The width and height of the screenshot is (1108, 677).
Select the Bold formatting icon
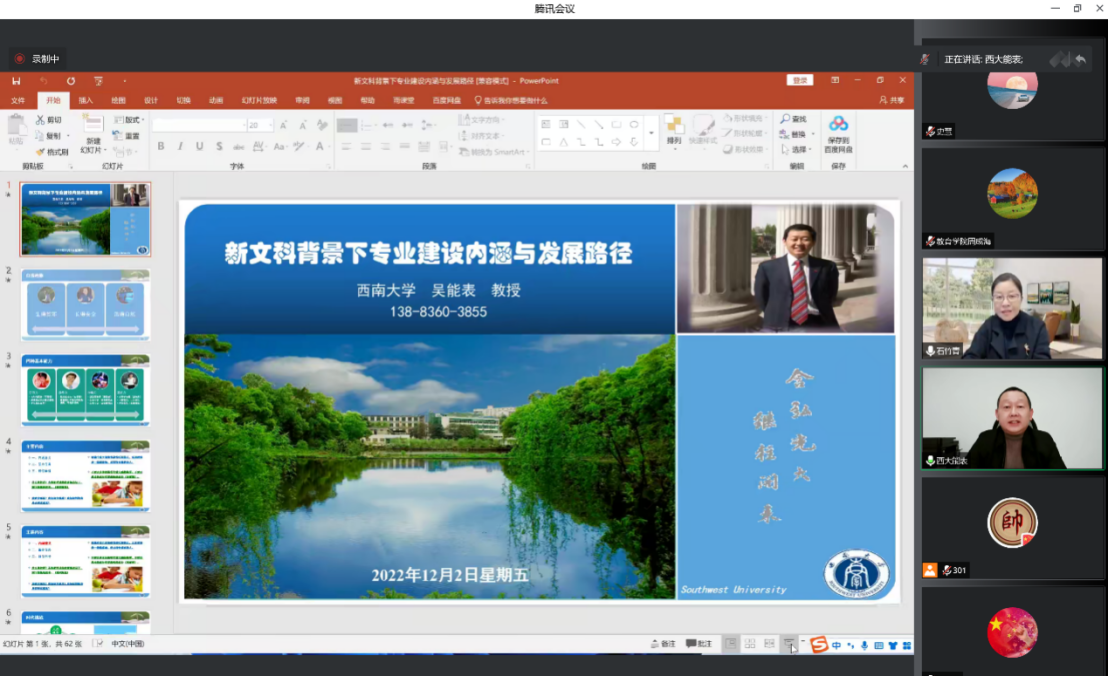(x=161, y=146)
